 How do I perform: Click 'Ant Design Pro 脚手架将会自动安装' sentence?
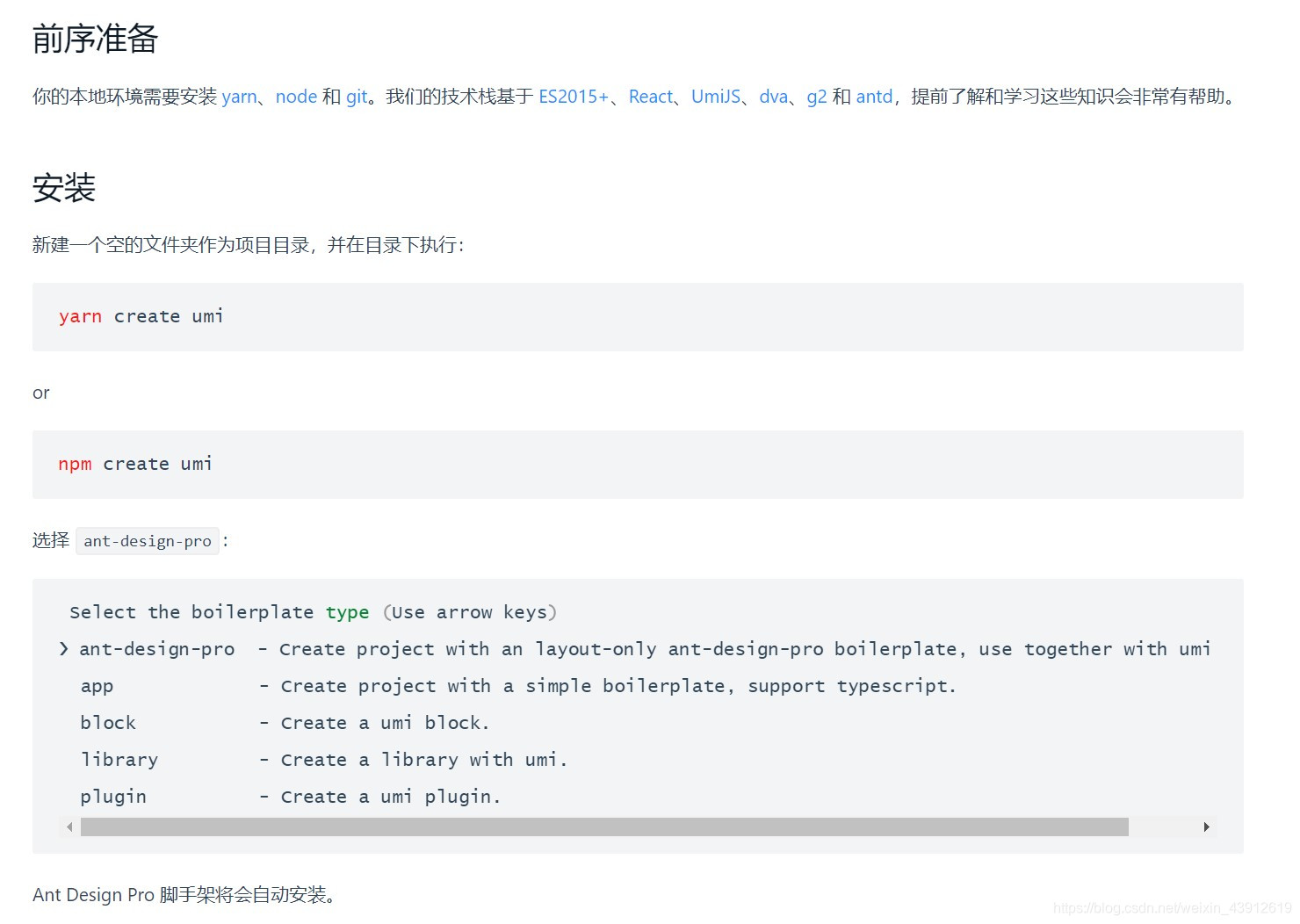tap(184, 895)
